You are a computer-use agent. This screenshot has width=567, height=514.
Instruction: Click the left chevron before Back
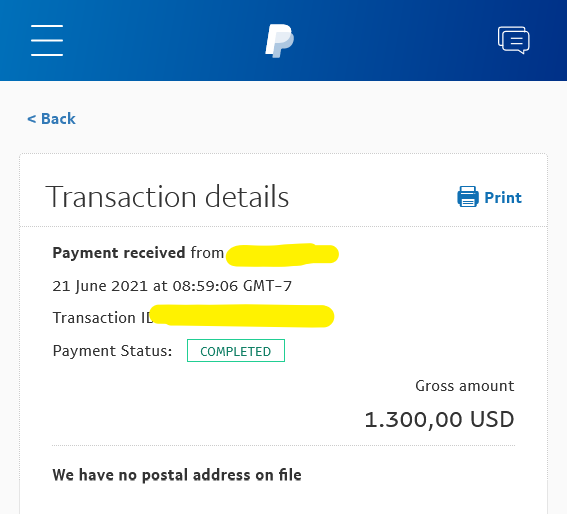31,119
